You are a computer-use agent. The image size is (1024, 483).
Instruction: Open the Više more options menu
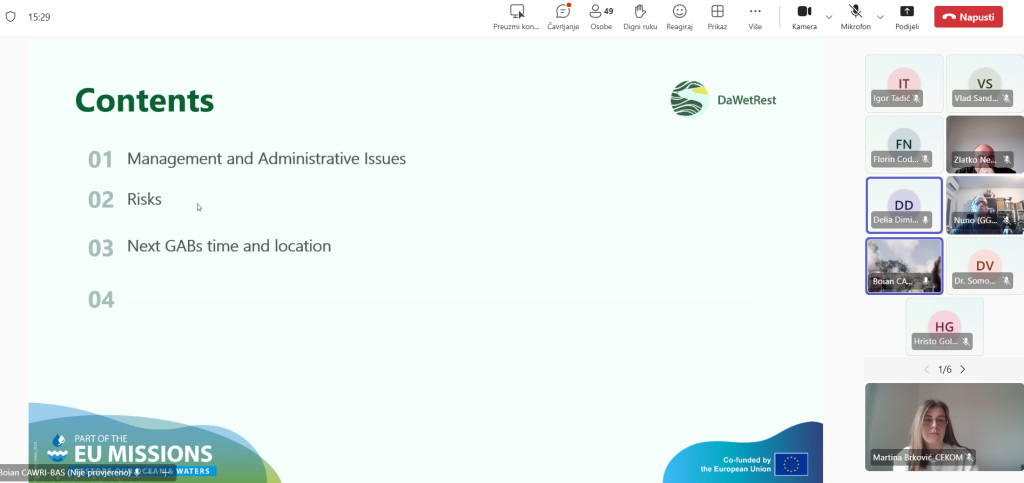coord(755,12)
